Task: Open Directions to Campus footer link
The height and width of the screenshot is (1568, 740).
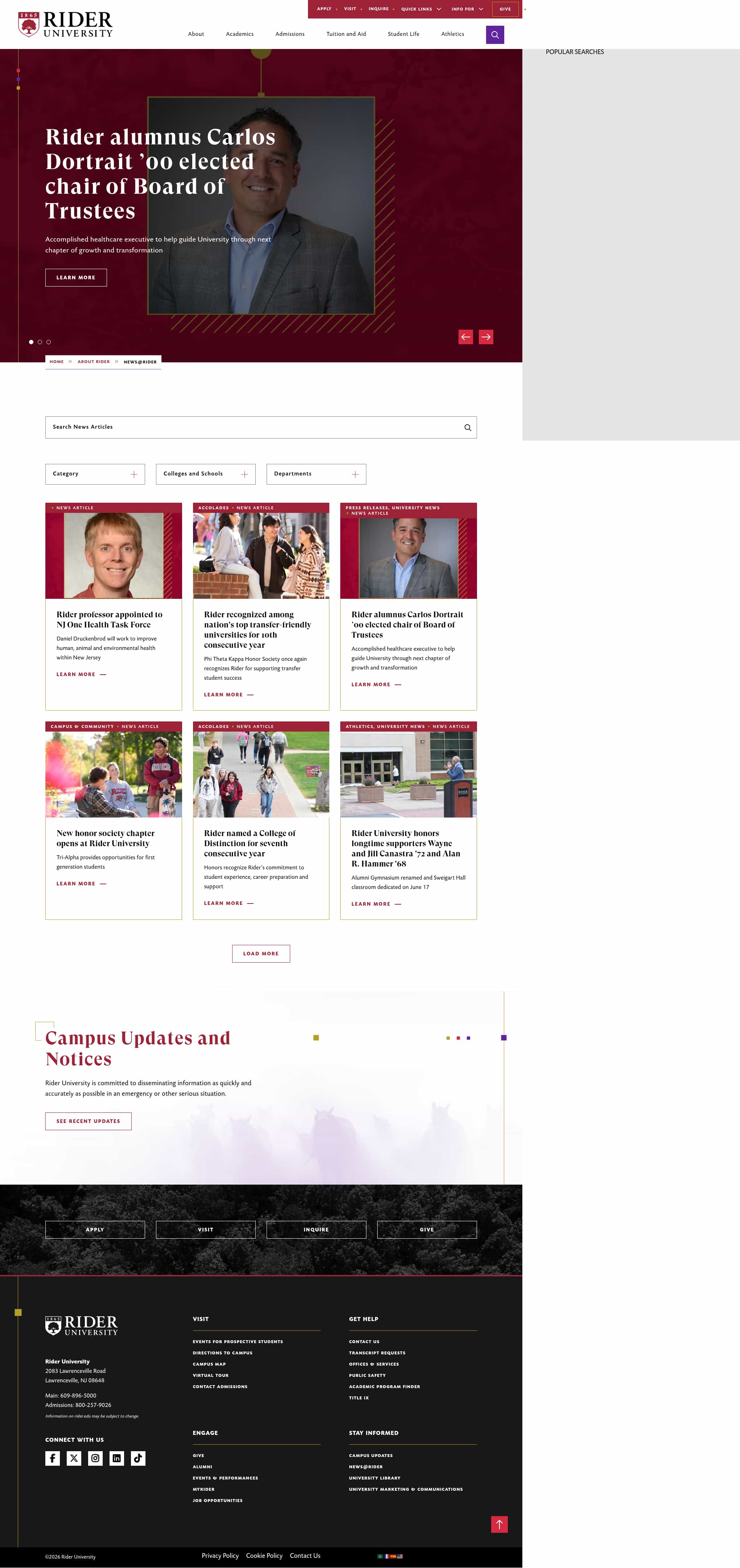Action: 223,1353
